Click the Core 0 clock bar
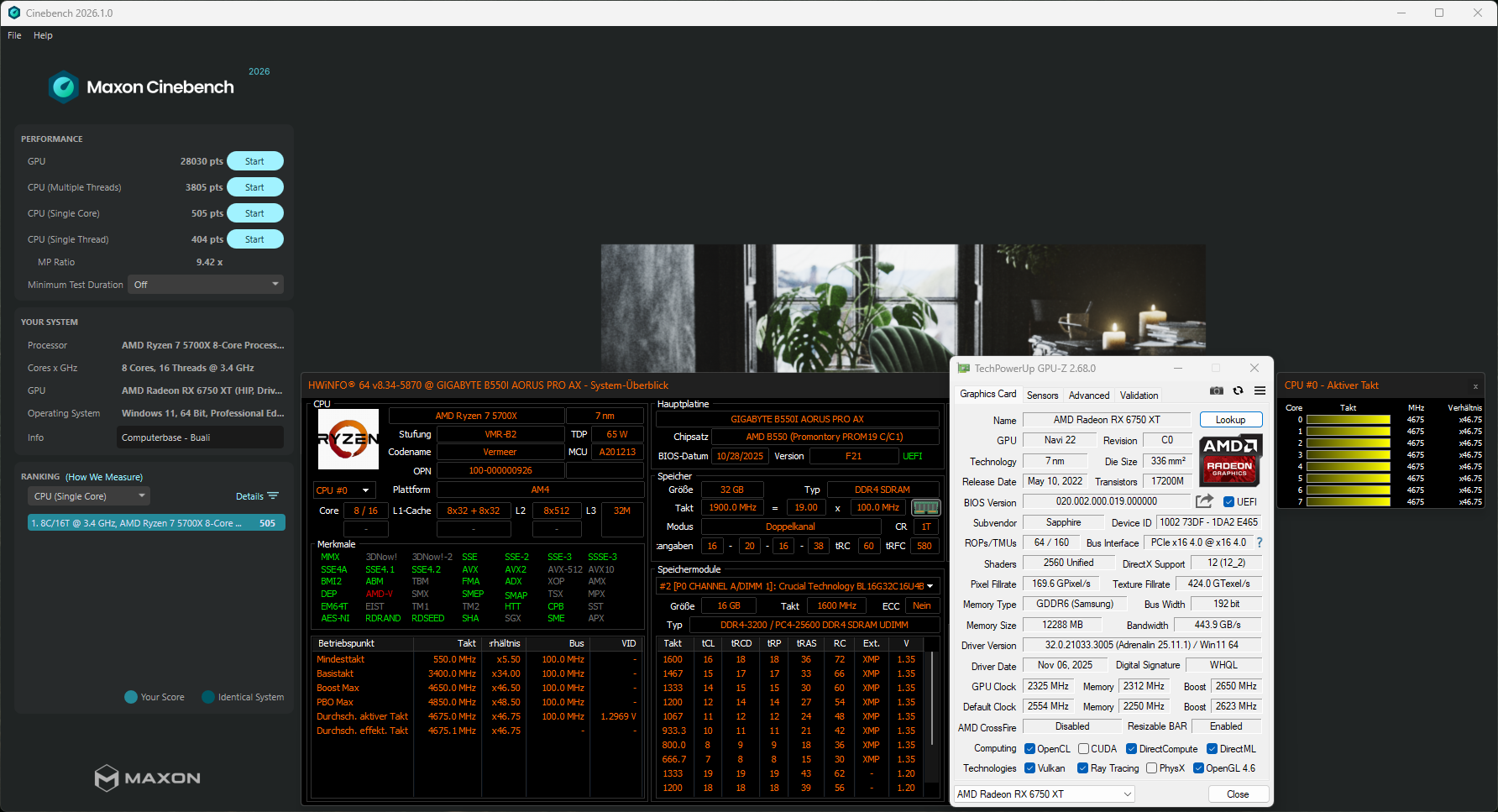 pyautogui.click(x=1349, y=420)
